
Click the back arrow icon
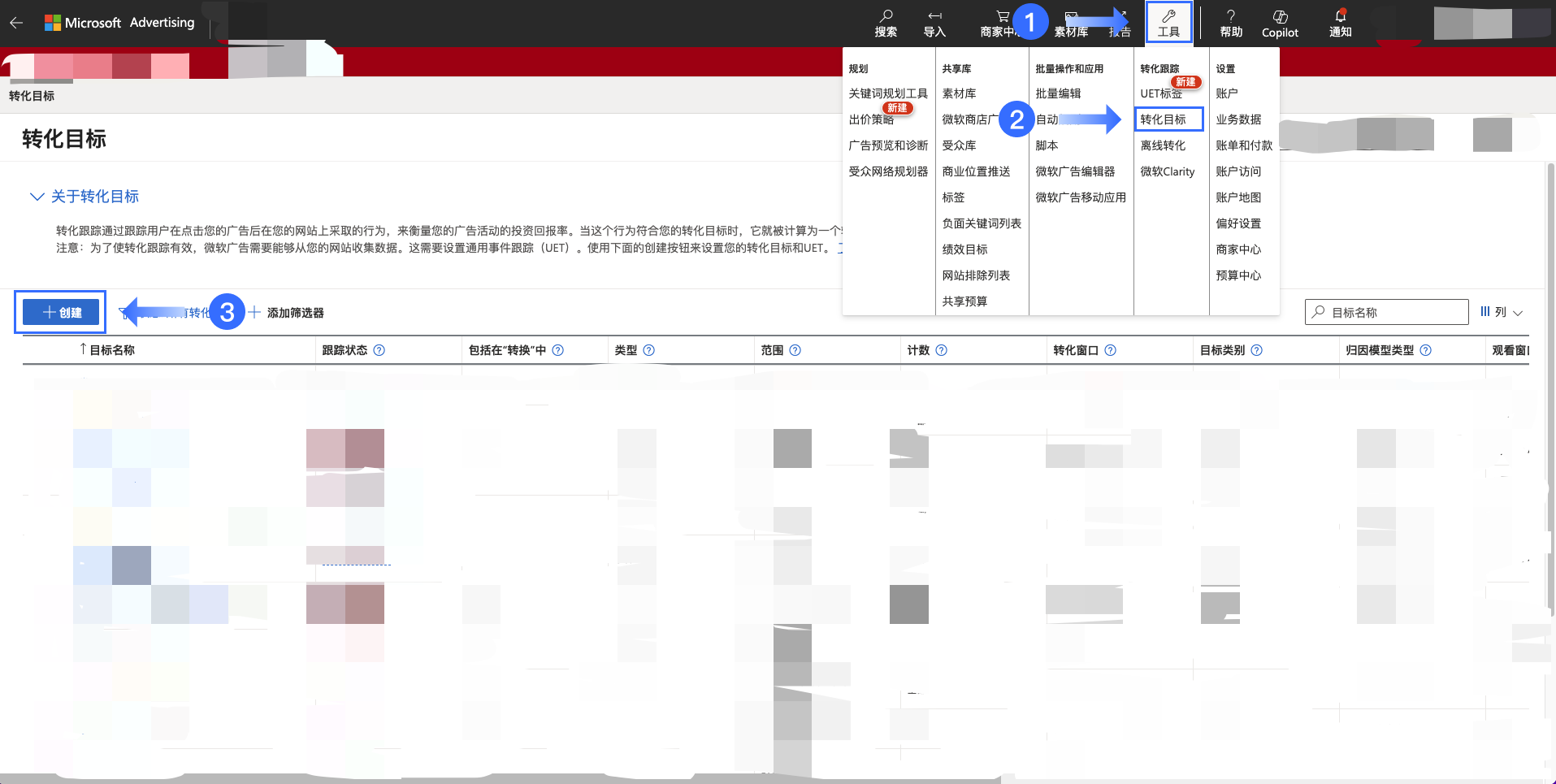16,23
